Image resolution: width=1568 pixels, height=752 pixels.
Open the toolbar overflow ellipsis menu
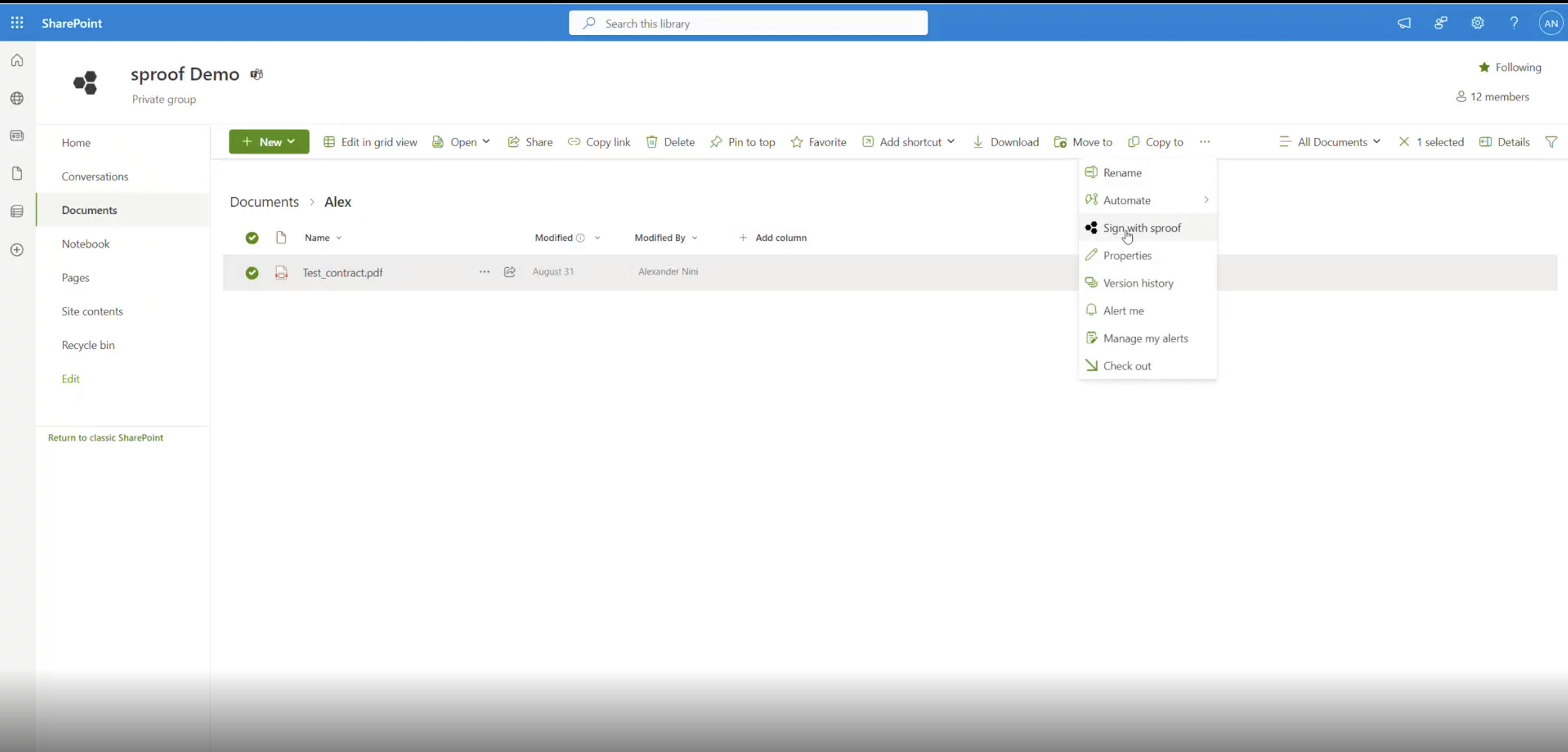tap(1205, 142)
